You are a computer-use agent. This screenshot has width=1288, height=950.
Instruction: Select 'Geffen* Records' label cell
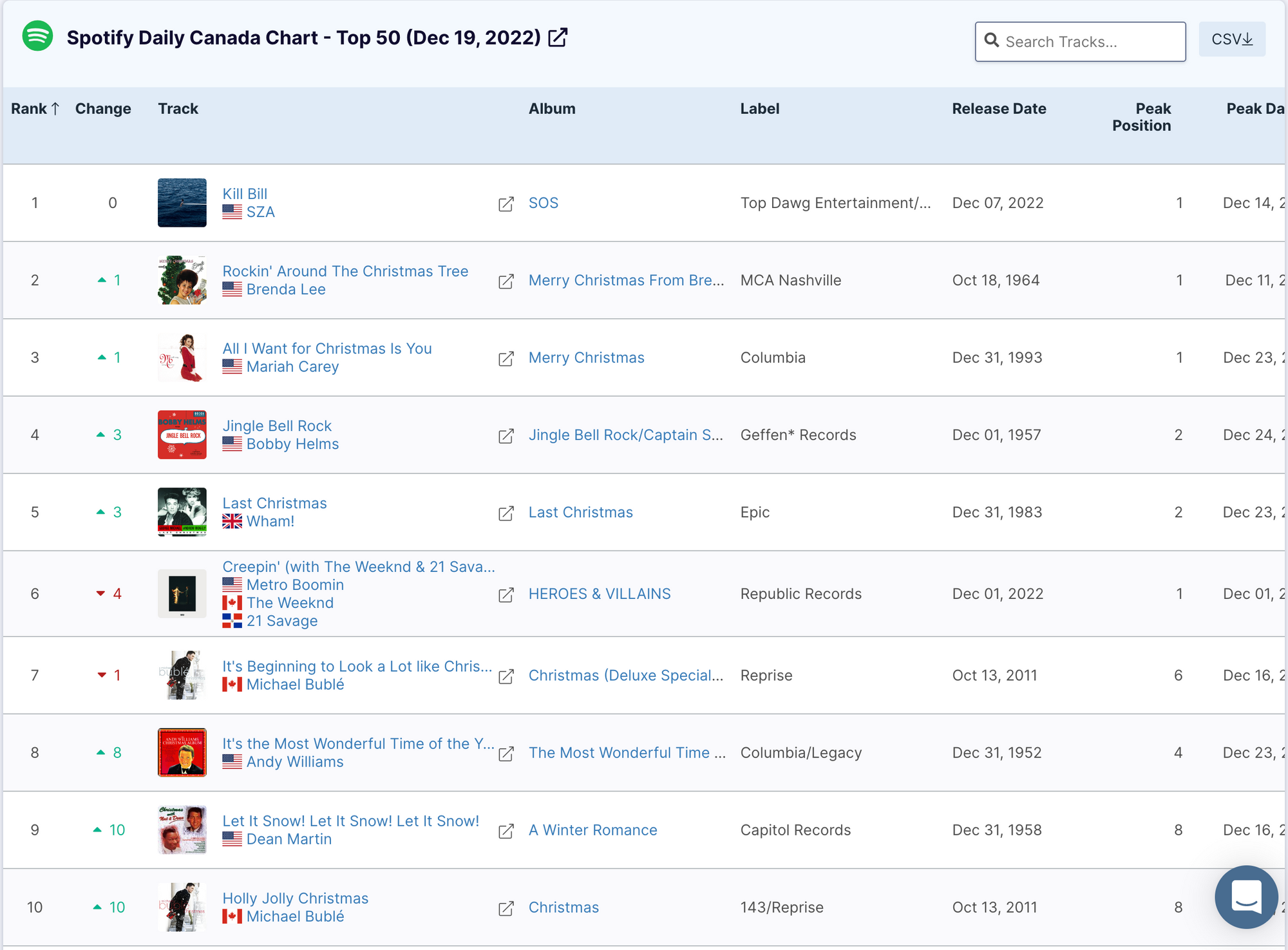(x=799, y=435)
